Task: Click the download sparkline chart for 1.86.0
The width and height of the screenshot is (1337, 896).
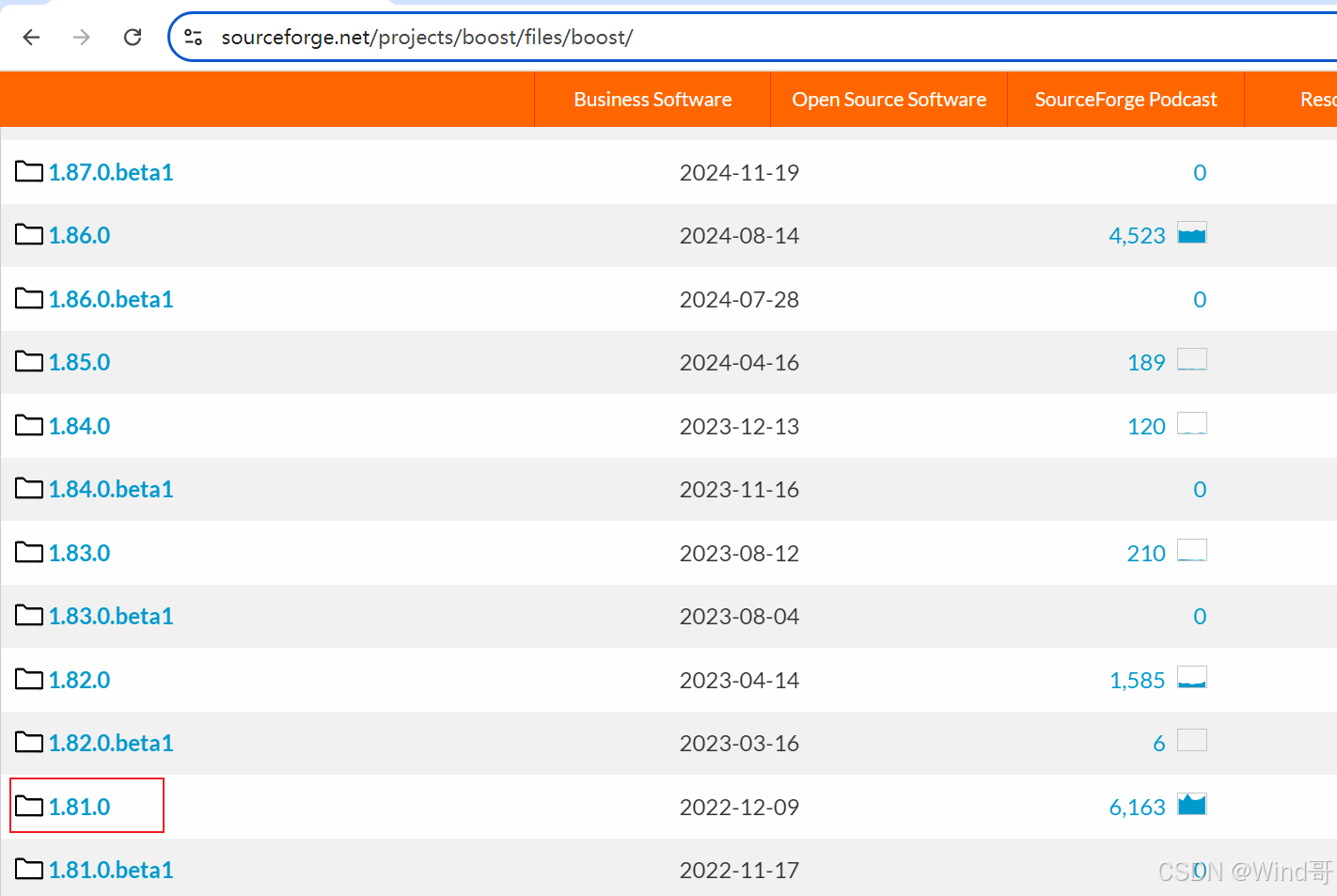Action: (1191, 233)
